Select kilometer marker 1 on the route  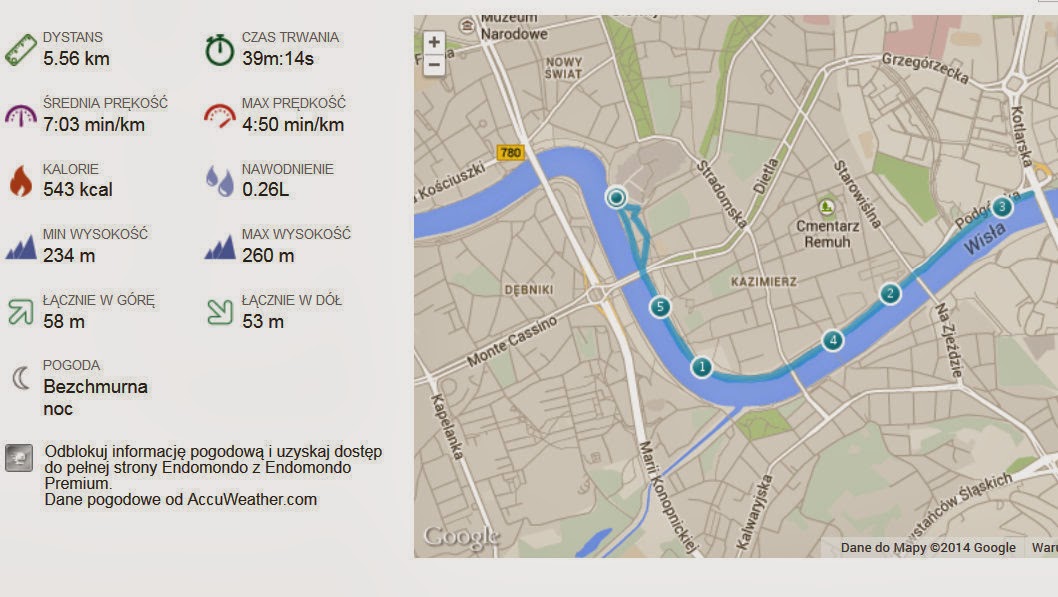(x=702, y=368)
